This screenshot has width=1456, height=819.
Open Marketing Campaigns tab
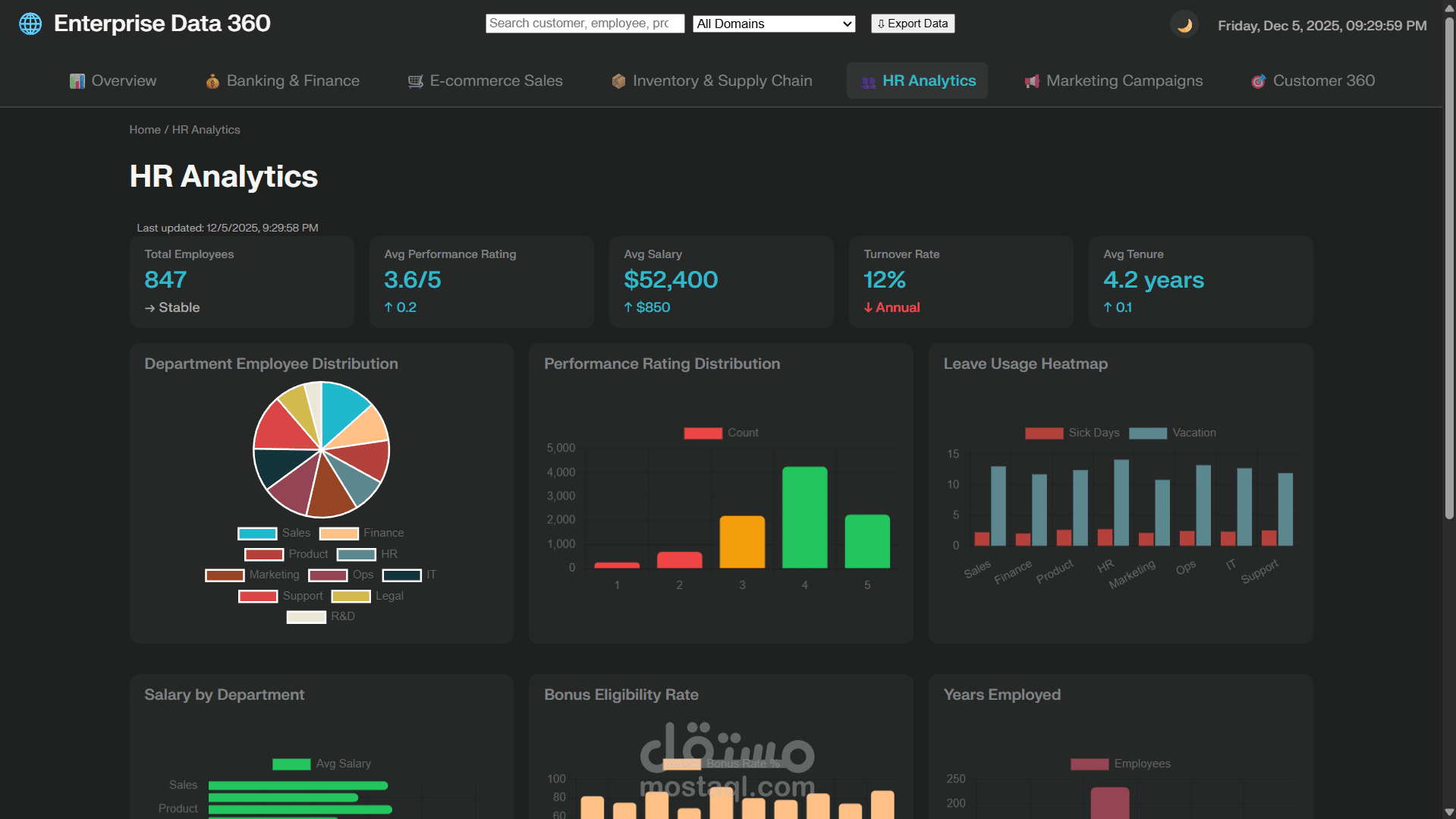pos(1113,80)
